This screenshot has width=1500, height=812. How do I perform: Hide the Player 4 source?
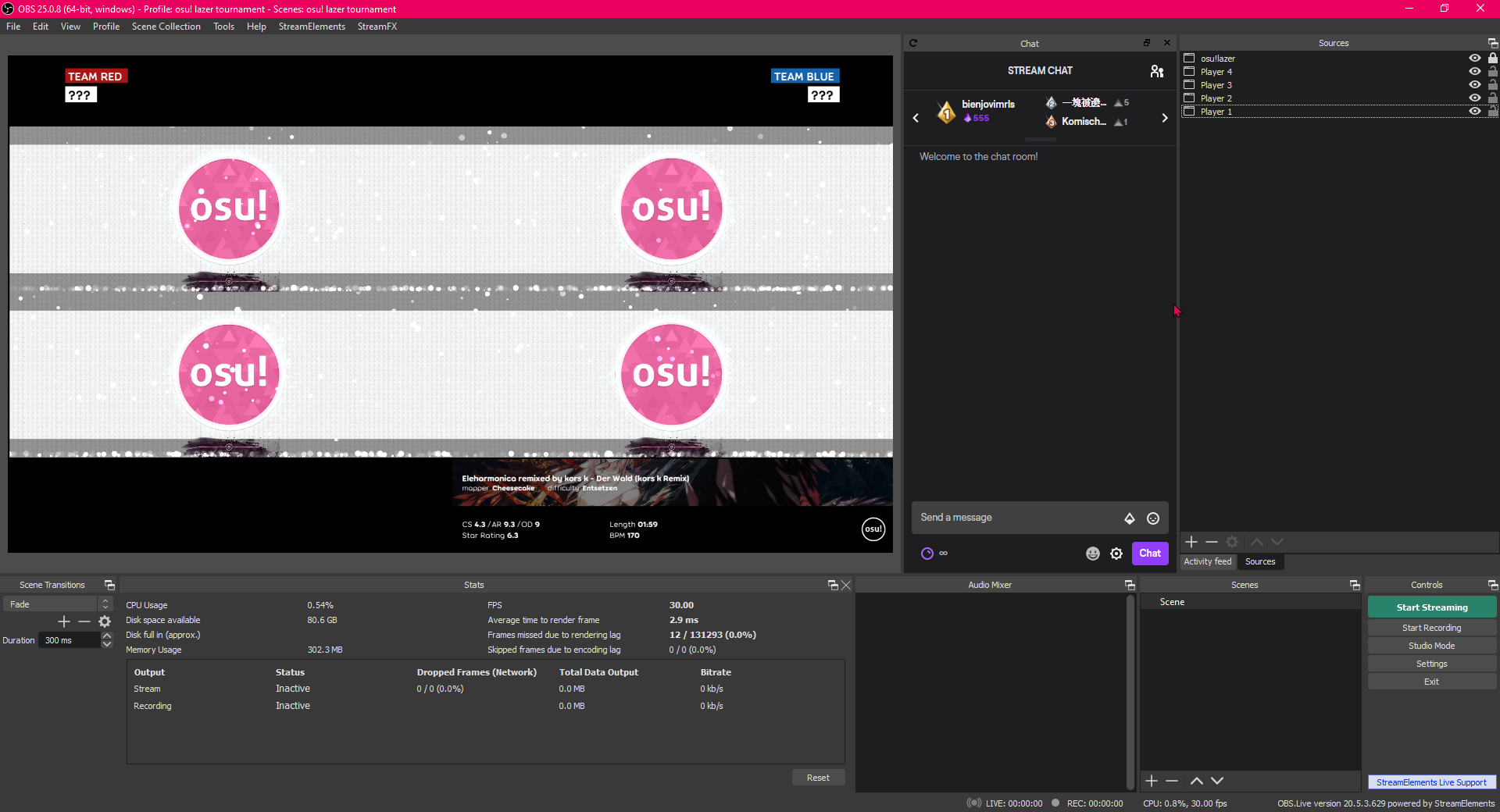pyautogui.click(x=1475, y=72)
